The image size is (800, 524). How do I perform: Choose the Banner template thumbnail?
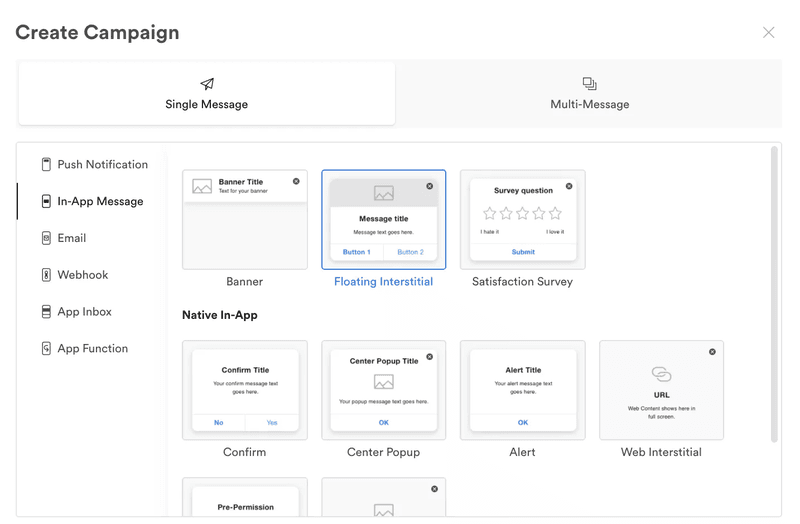click(245, 220)
